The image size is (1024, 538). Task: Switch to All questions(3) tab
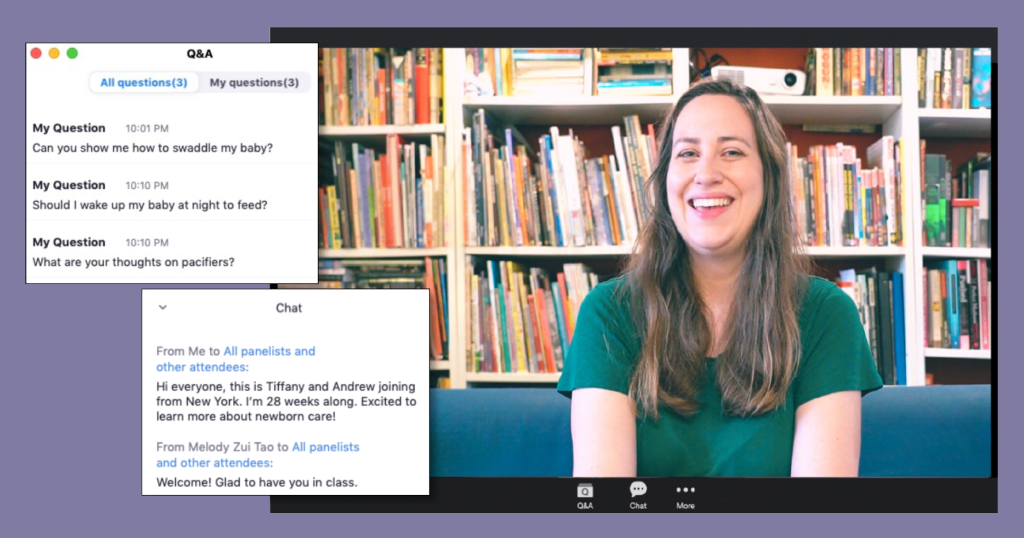pos(144,82)
